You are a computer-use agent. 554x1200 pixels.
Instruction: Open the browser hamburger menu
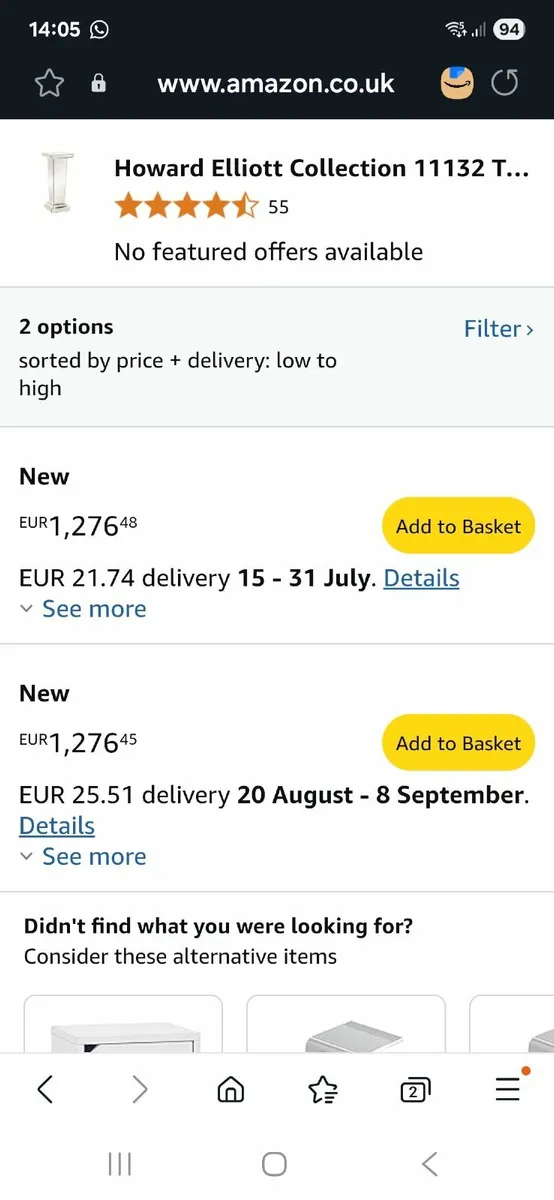[508, 1088]
